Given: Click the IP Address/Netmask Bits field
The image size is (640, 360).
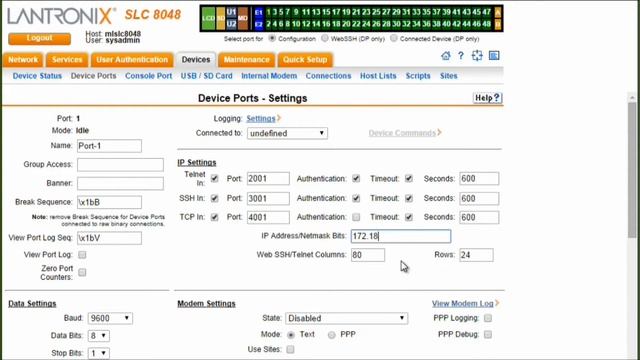Looking at the screenshot, I should (401, 236).
